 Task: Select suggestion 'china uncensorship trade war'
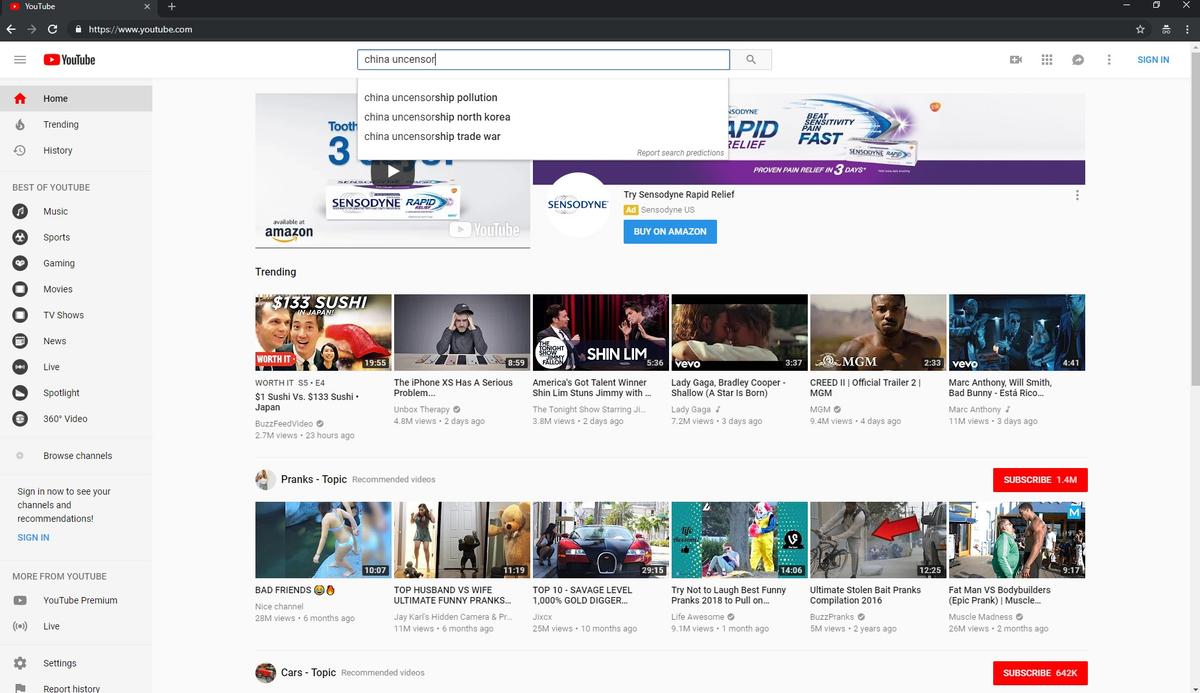(432, 136)
